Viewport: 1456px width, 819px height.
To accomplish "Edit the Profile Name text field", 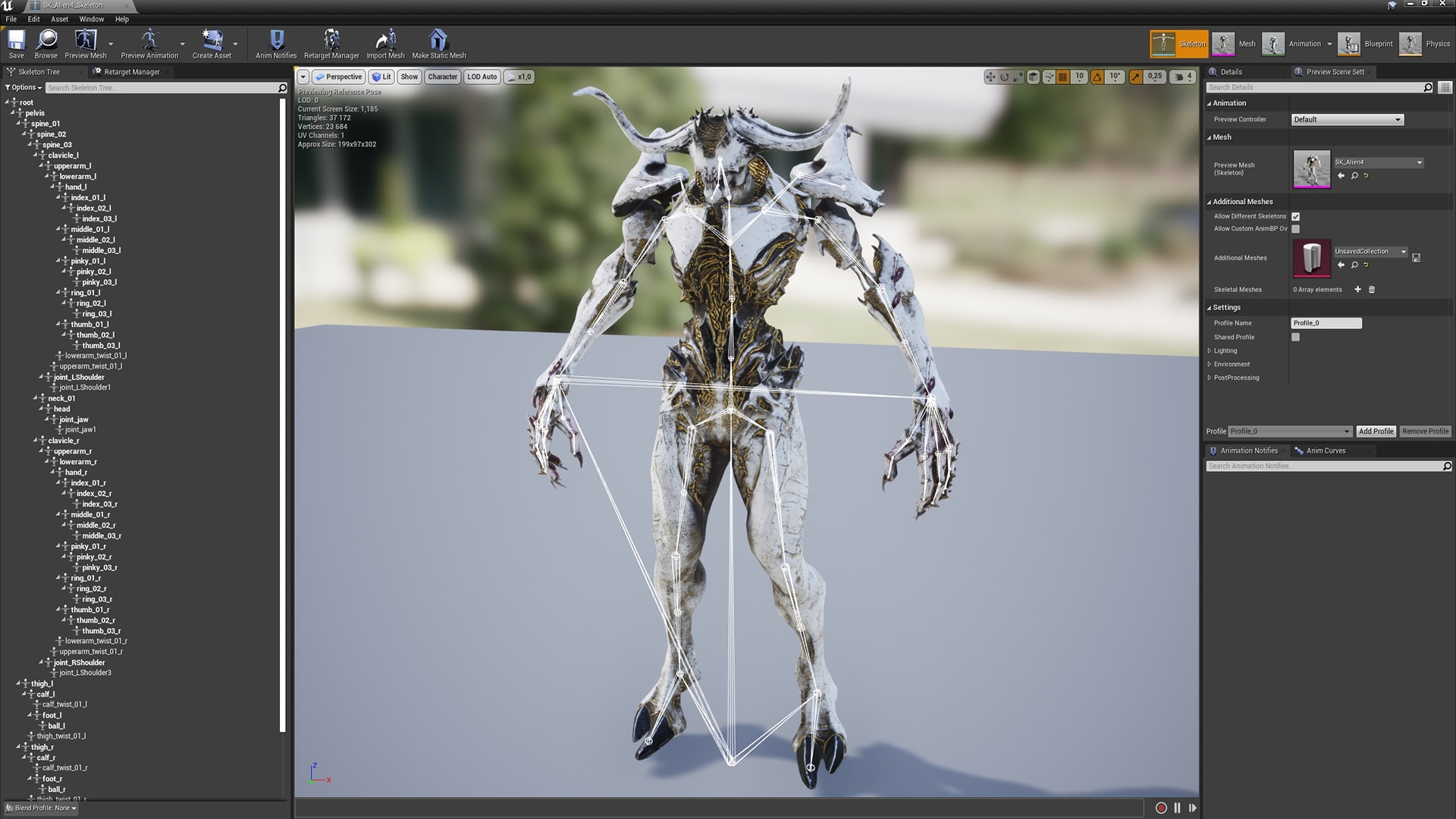I will click(x=1326, y=322).
